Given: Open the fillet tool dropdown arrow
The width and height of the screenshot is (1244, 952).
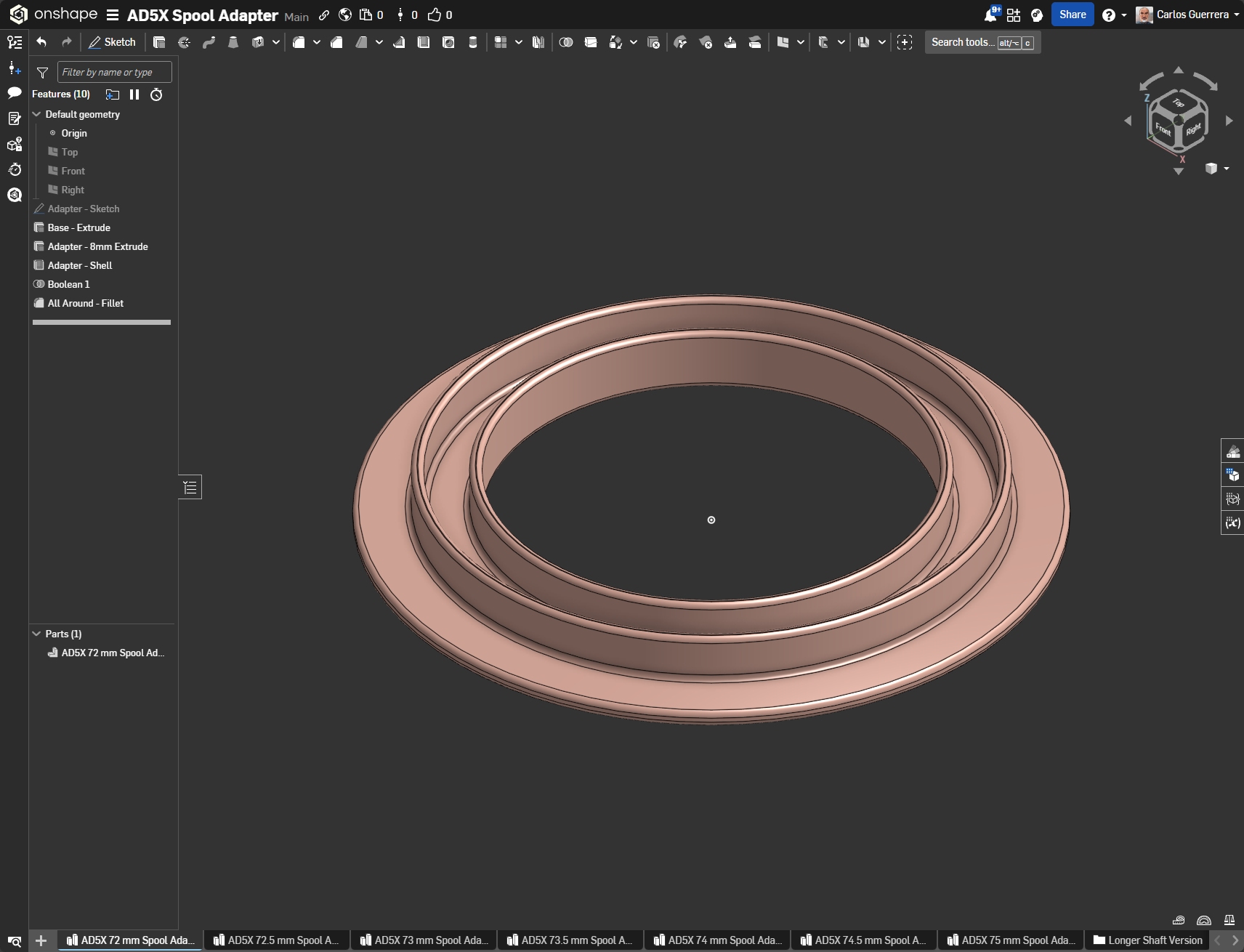Looking at the screenshot, I should click(x=317, y=42).
